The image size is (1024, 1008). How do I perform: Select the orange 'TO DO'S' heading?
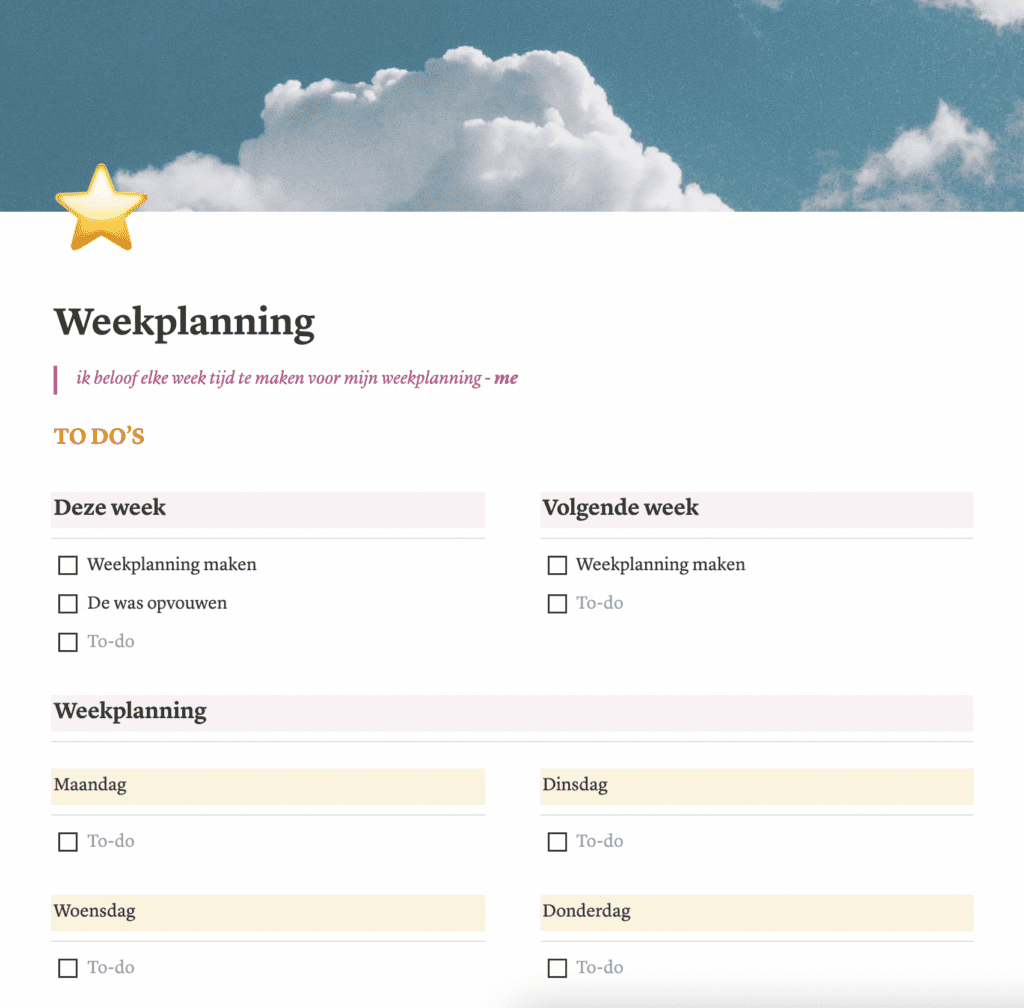tap(99, 437)
